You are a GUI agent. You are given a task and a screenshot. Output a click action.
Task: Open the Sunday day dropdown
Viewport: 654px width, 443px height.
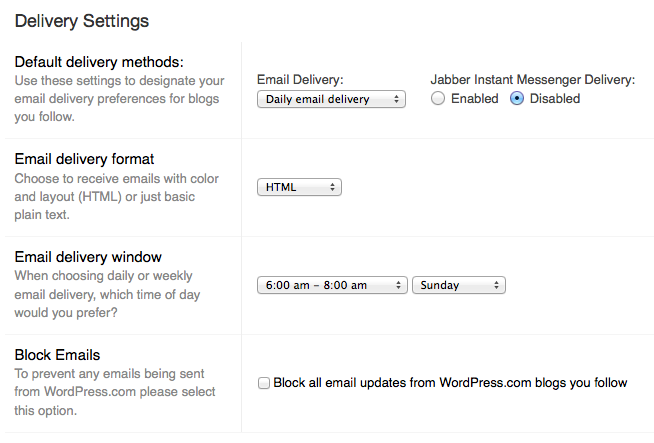pos(459,285)
